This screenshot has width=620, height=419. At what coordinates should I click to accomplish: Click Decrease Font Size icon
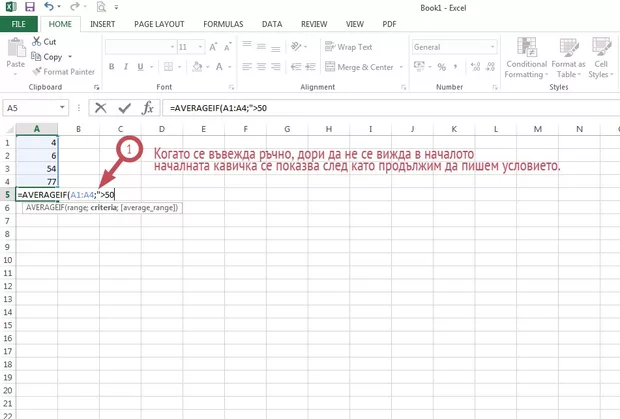pyautogui.click(x=227, y=47)
